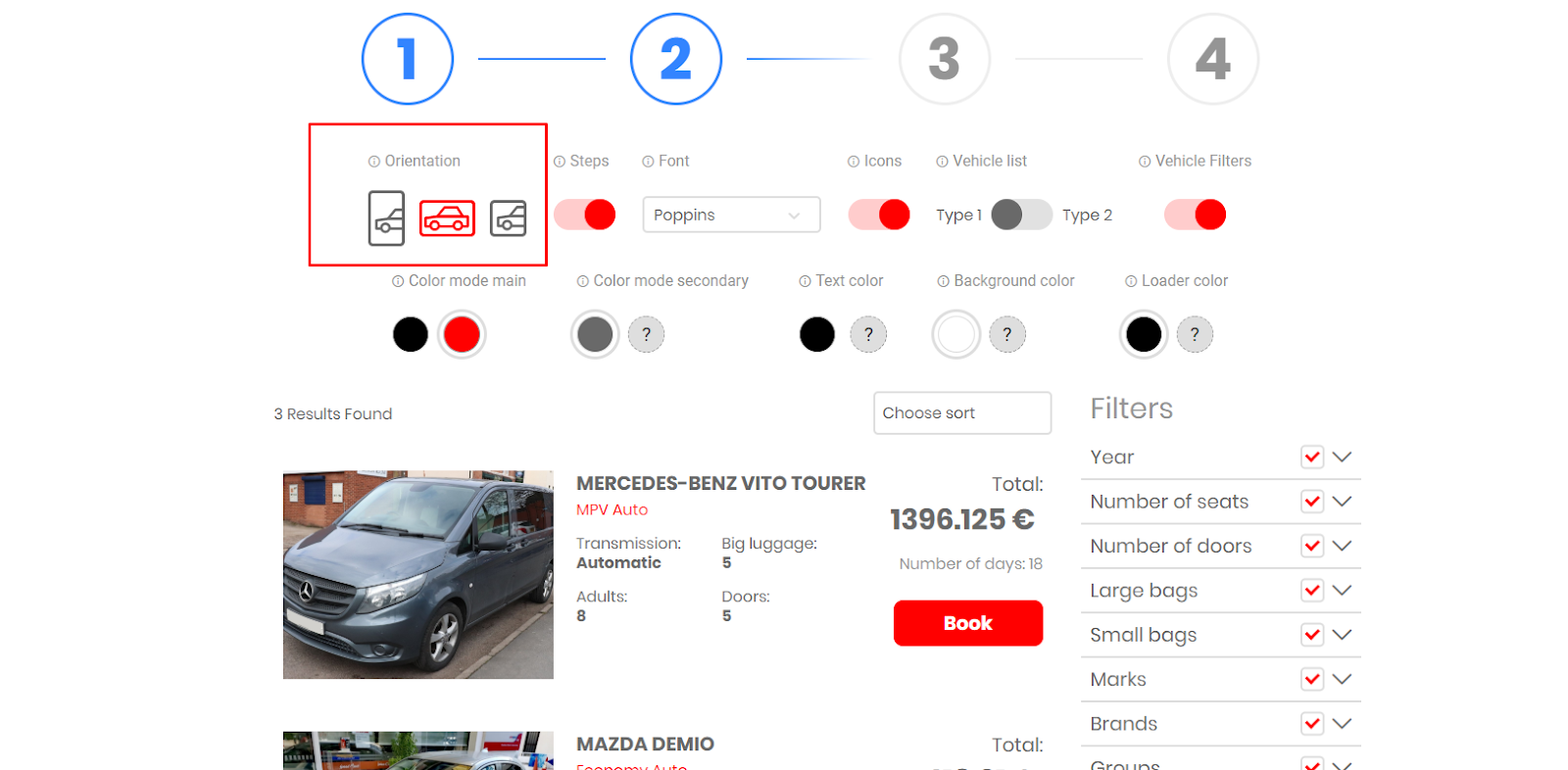Choose gray swatch for Color mode secondary
This screenshot has height=770, width=1568.
point(595,334)
